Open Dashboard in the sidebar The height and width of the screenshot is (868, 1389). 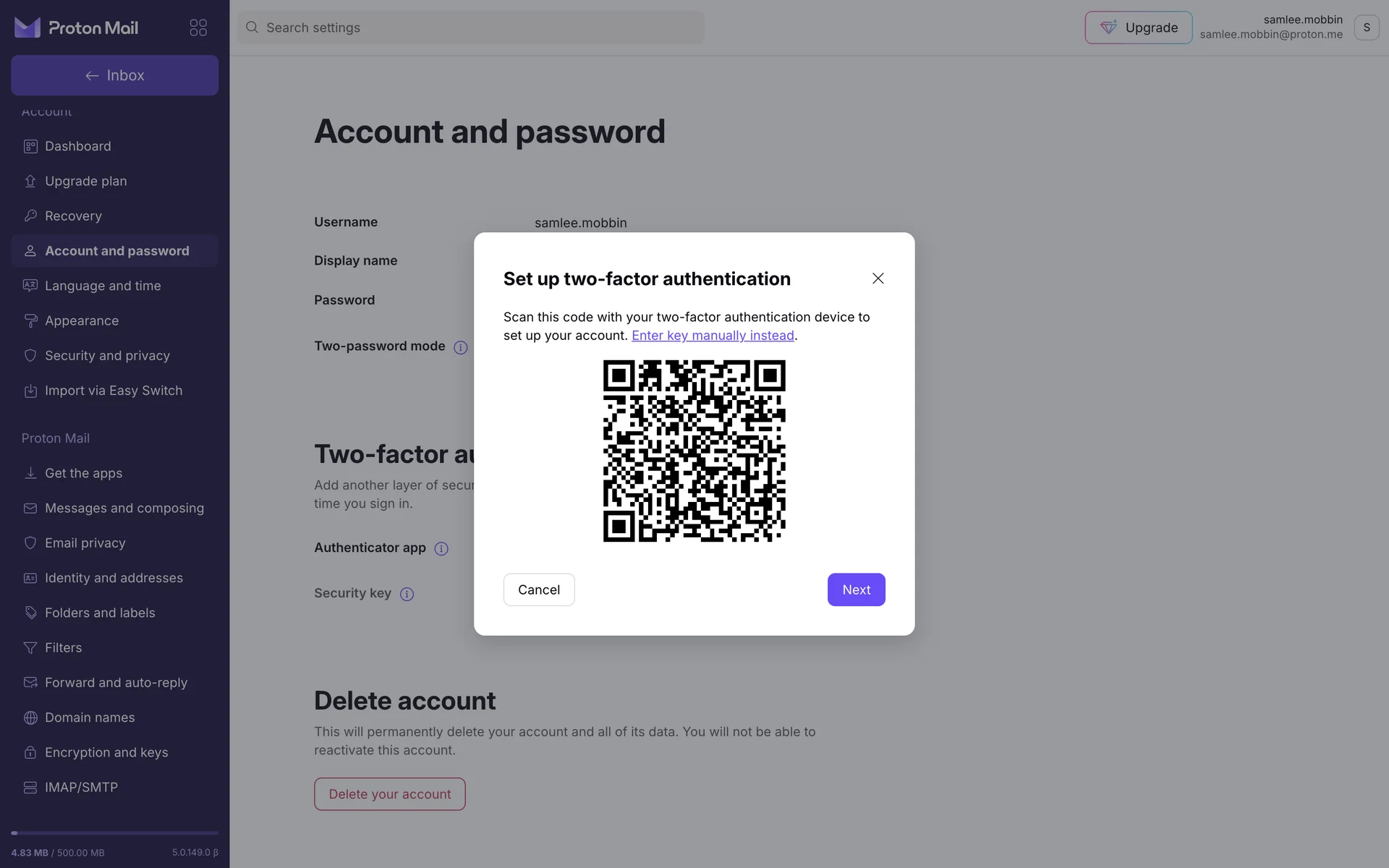click(x=78, y=146)
